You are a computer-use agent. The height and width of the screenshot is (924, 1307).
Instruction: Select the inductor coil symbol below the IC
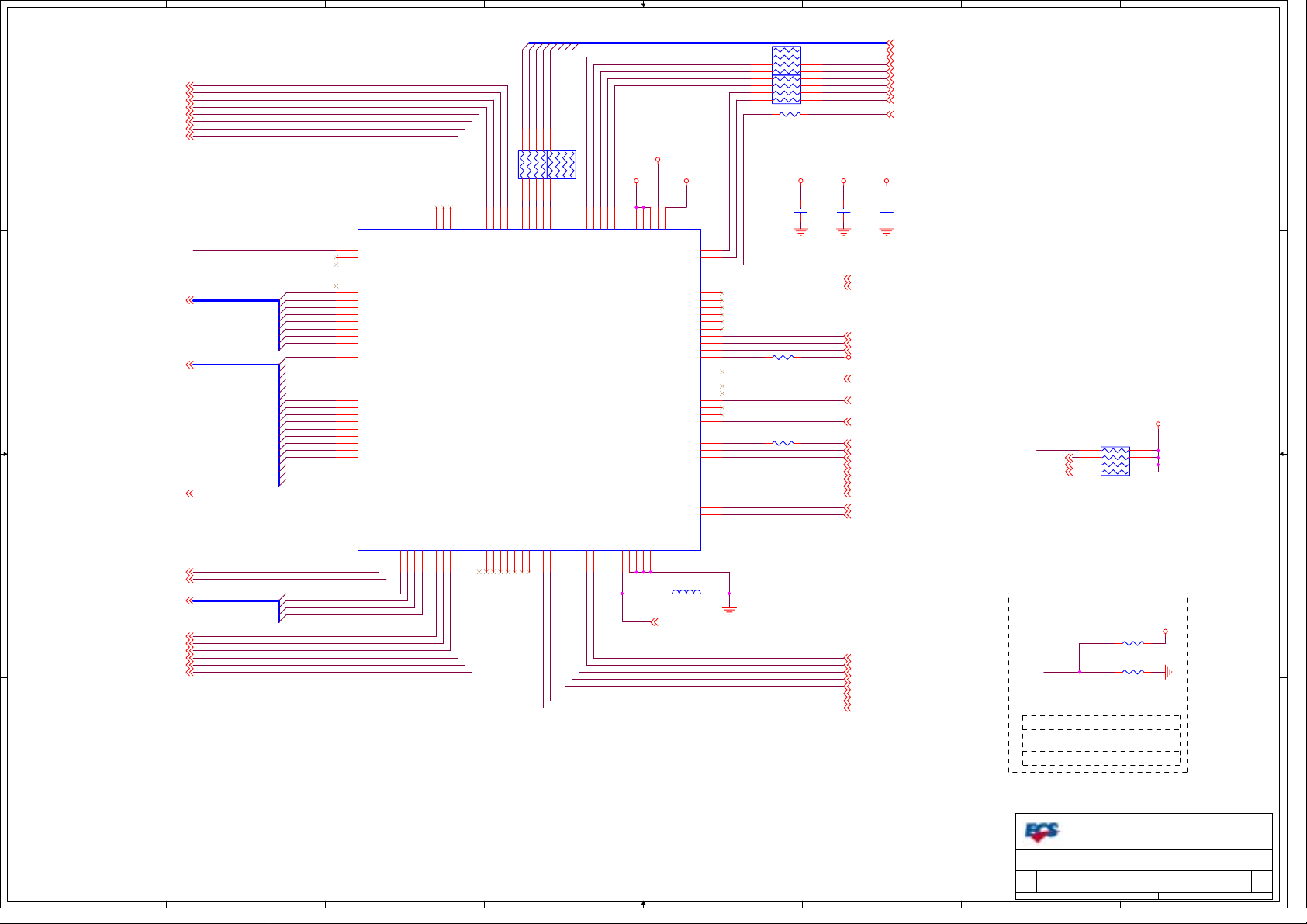coord(686,592)
